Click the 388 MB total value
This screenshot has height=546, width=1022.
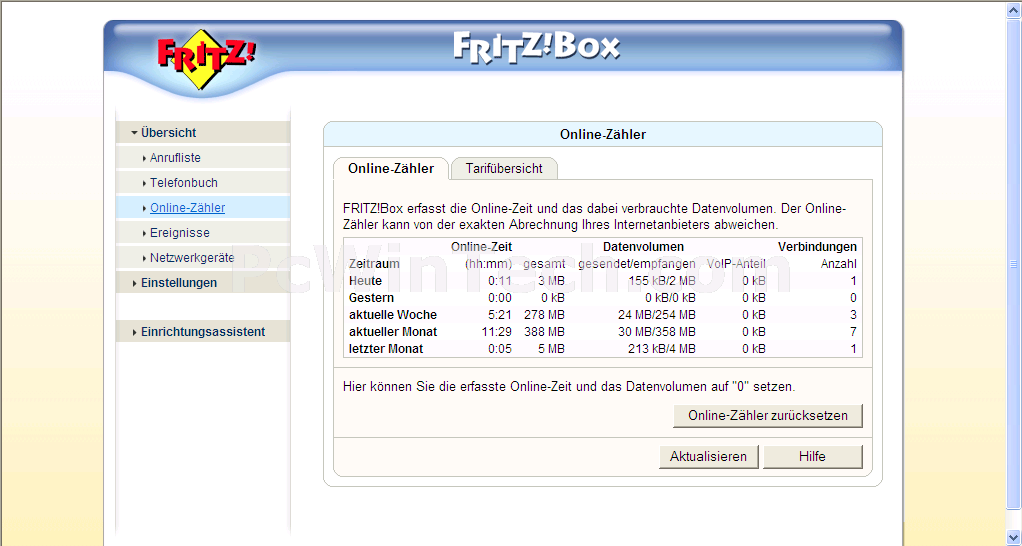(x=544, y=332)
